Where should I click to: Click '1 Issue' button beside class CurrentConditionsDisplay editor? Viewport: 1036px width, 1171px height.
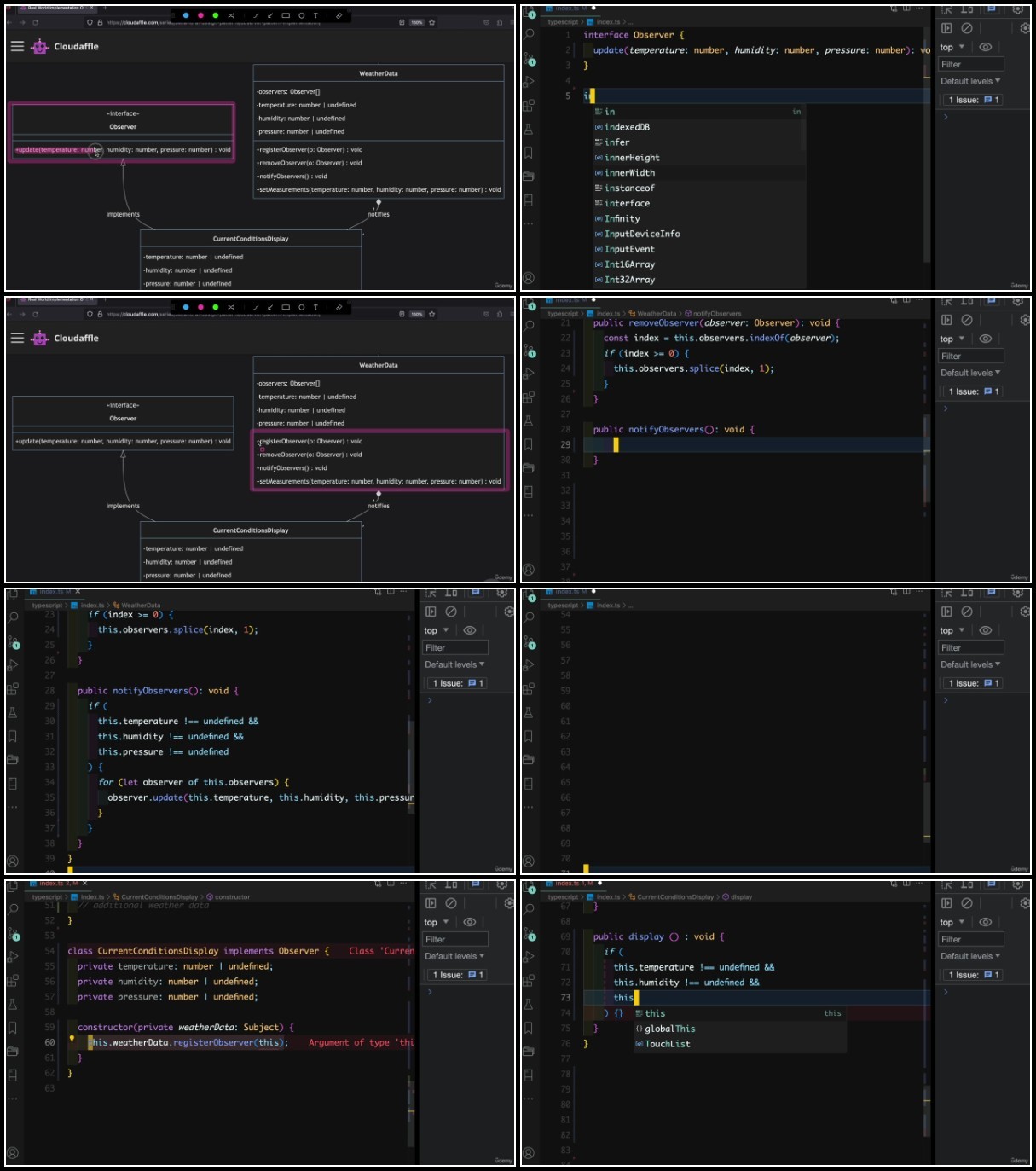(457, 975)
